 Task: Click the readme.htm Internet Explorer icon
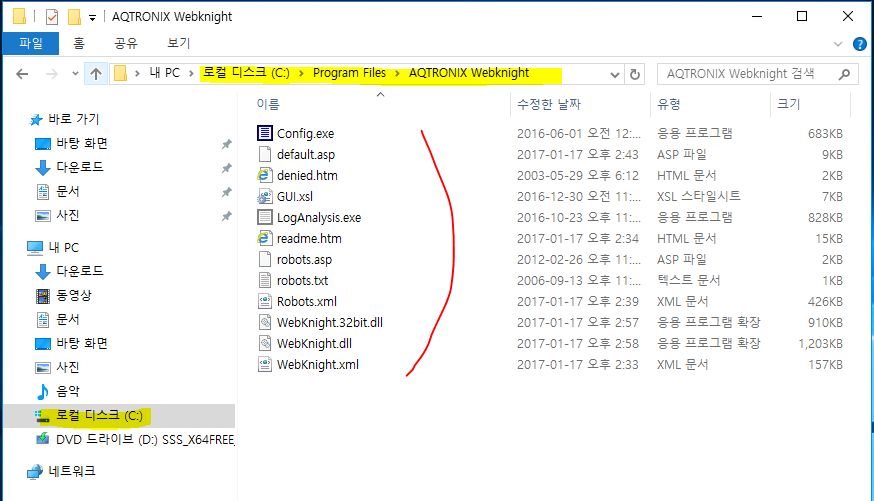264,238
